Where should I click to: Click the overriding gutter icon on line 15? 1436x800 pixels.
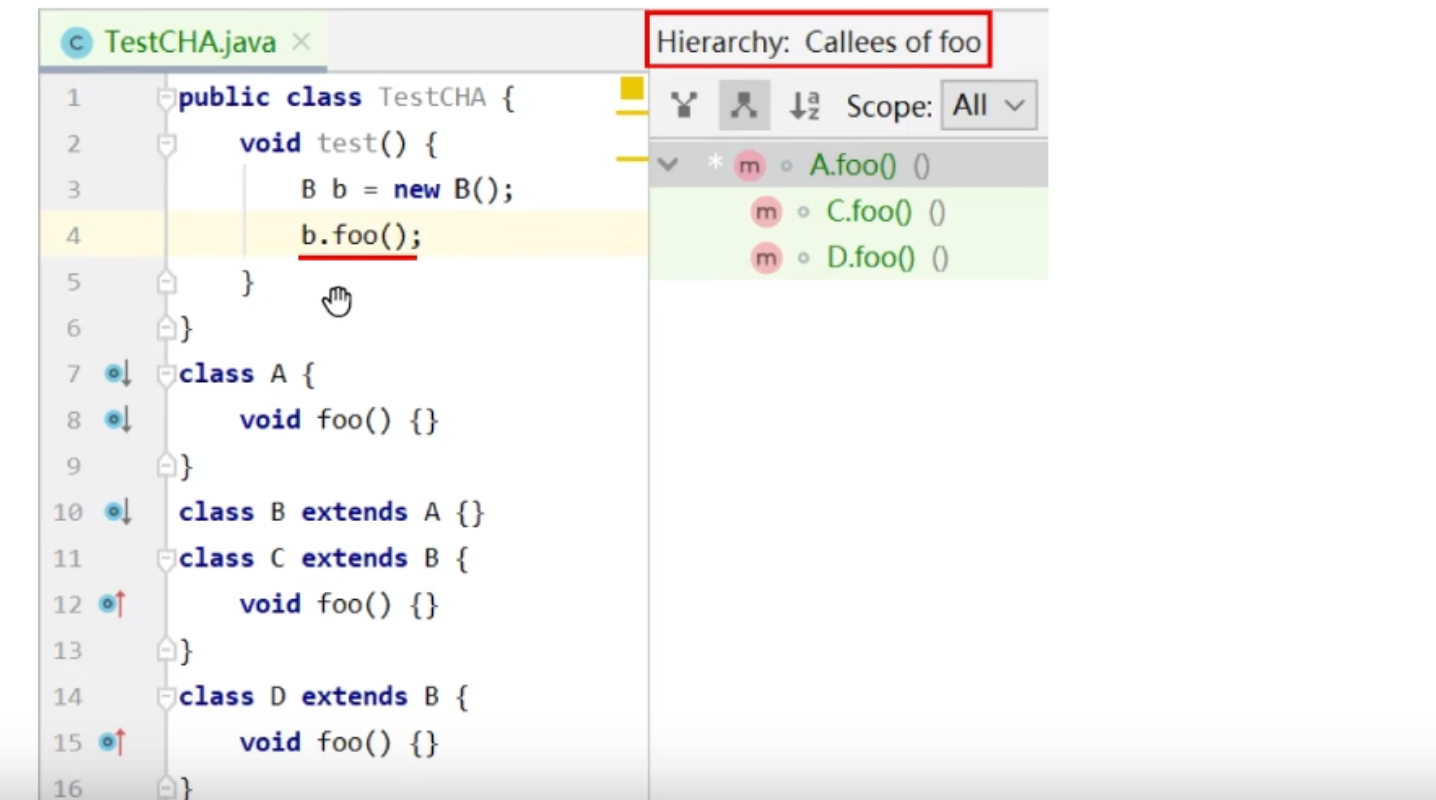pos(113,742)
